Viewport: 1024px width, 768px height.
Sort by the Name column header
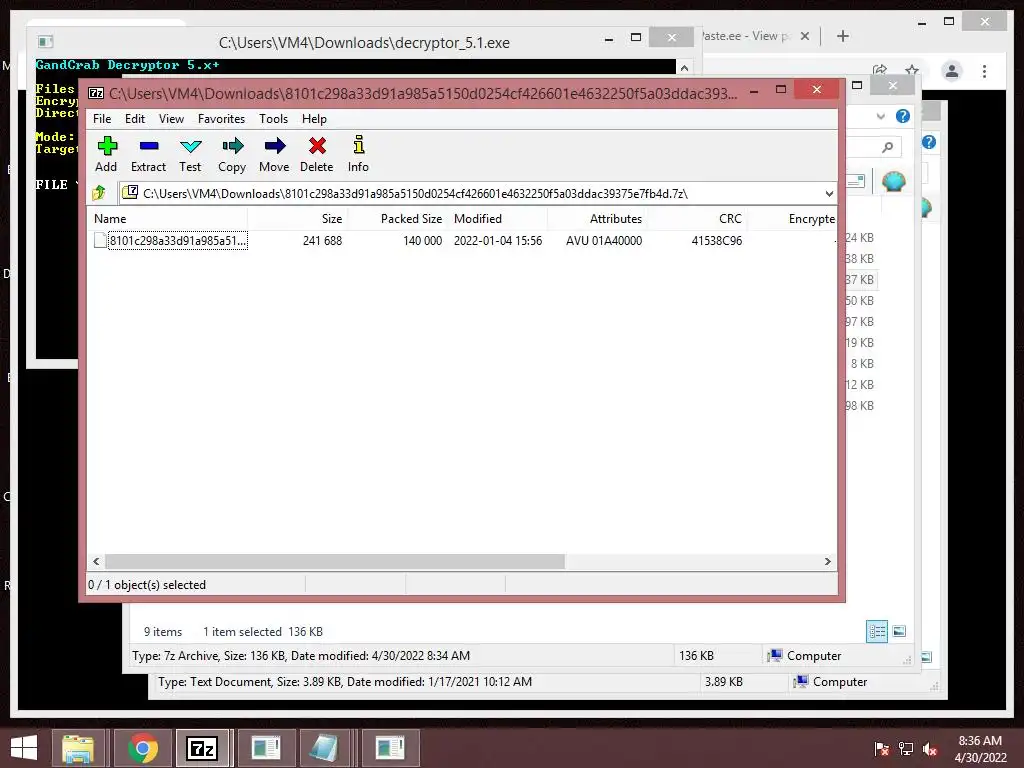[x=167, y=219]
